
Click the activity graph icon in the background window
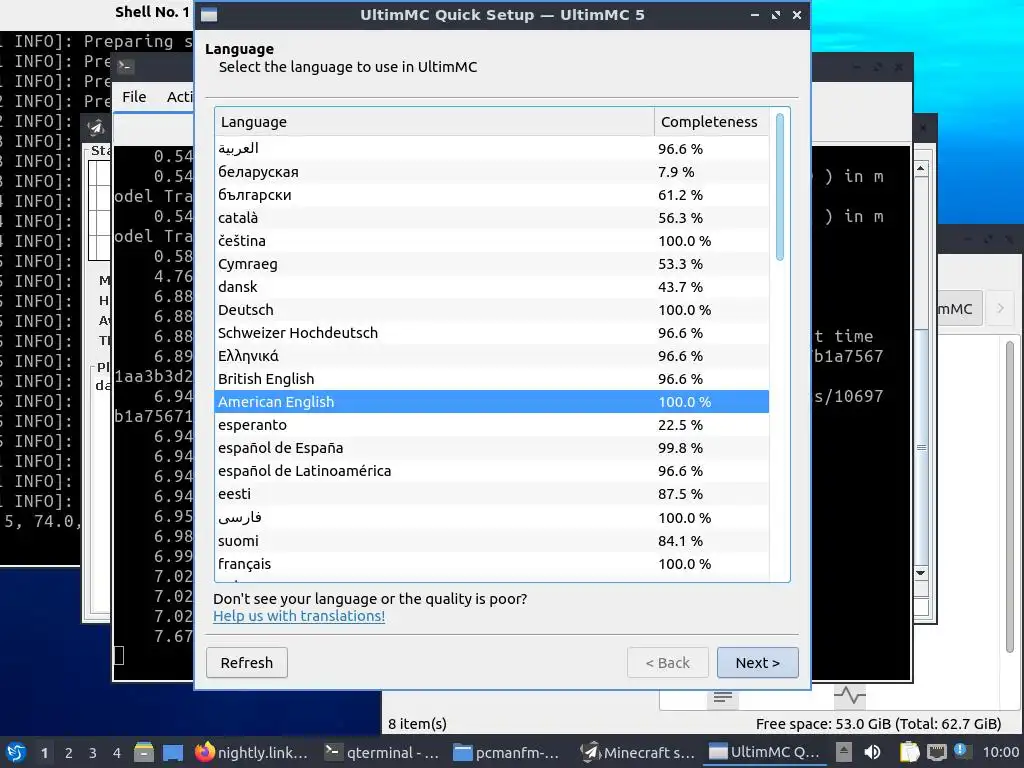(850, 696)
